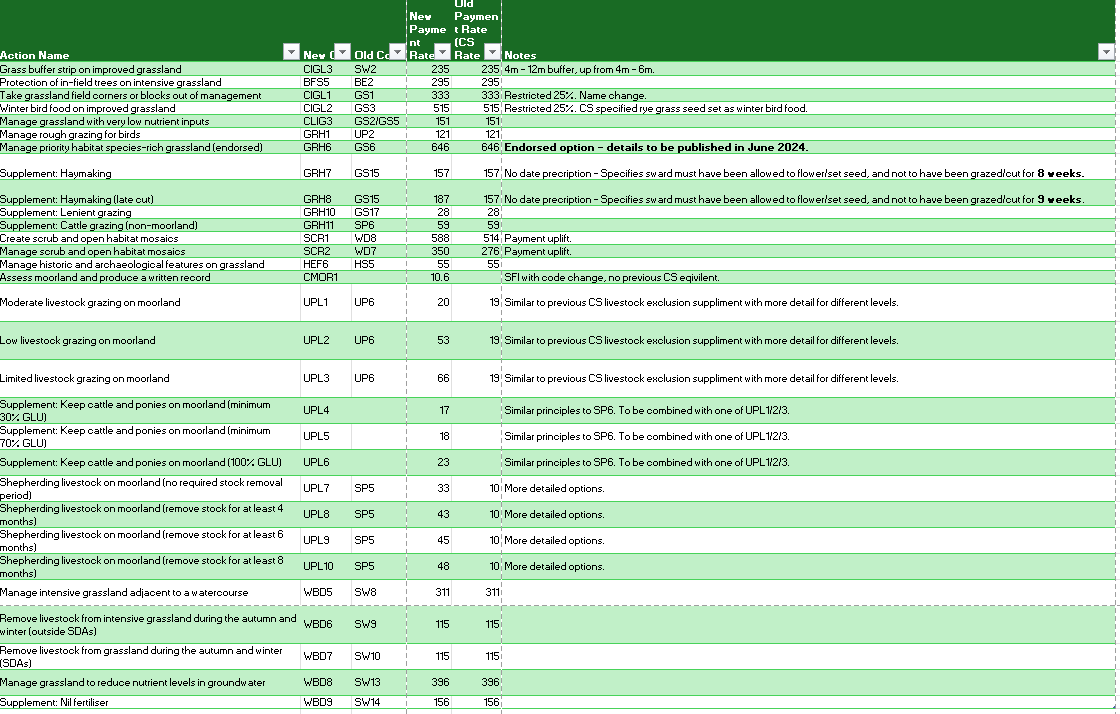Click the HS5 old code cell
Image resolution: width=1120 pixels, height=714 pixels.
(x=379, y=264)
